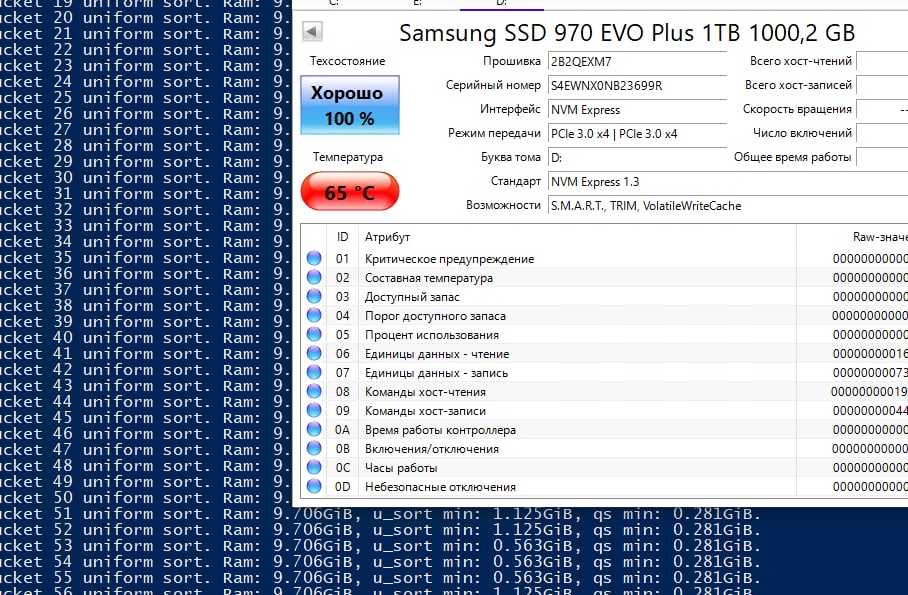Select the 'Процент использования' attribute row
Image resolution: width=908 pixels, height=595 pixels.
pos(604,335)
